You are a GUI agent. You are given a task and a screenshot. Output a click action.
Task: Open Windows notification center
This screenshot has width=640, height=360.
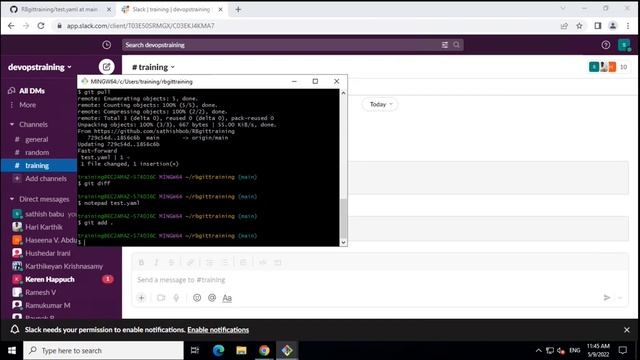pyautogui.click(x=622, y=351)
